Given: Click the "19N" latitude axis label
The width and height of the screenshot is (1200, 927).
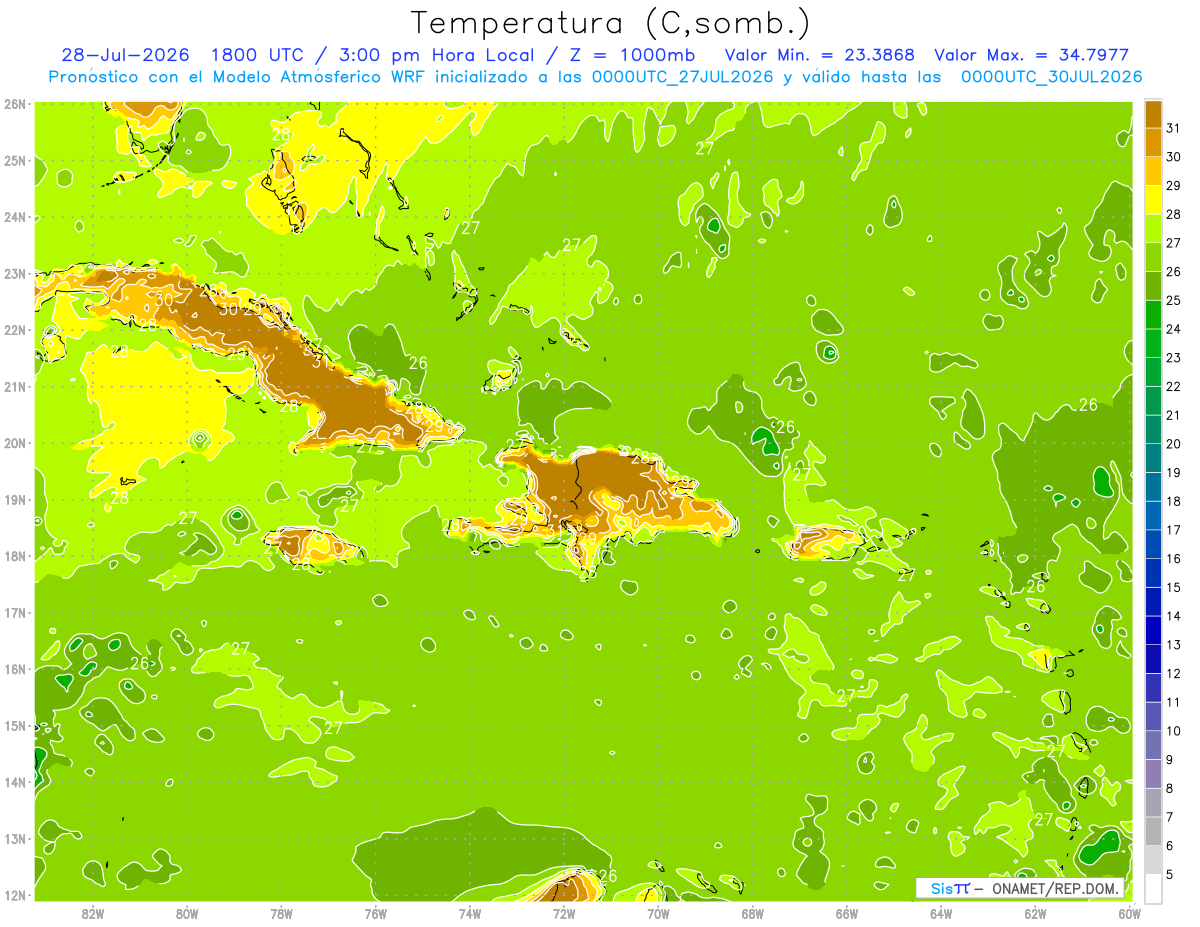Looking at the screenshot, I should tap(14, 500).
